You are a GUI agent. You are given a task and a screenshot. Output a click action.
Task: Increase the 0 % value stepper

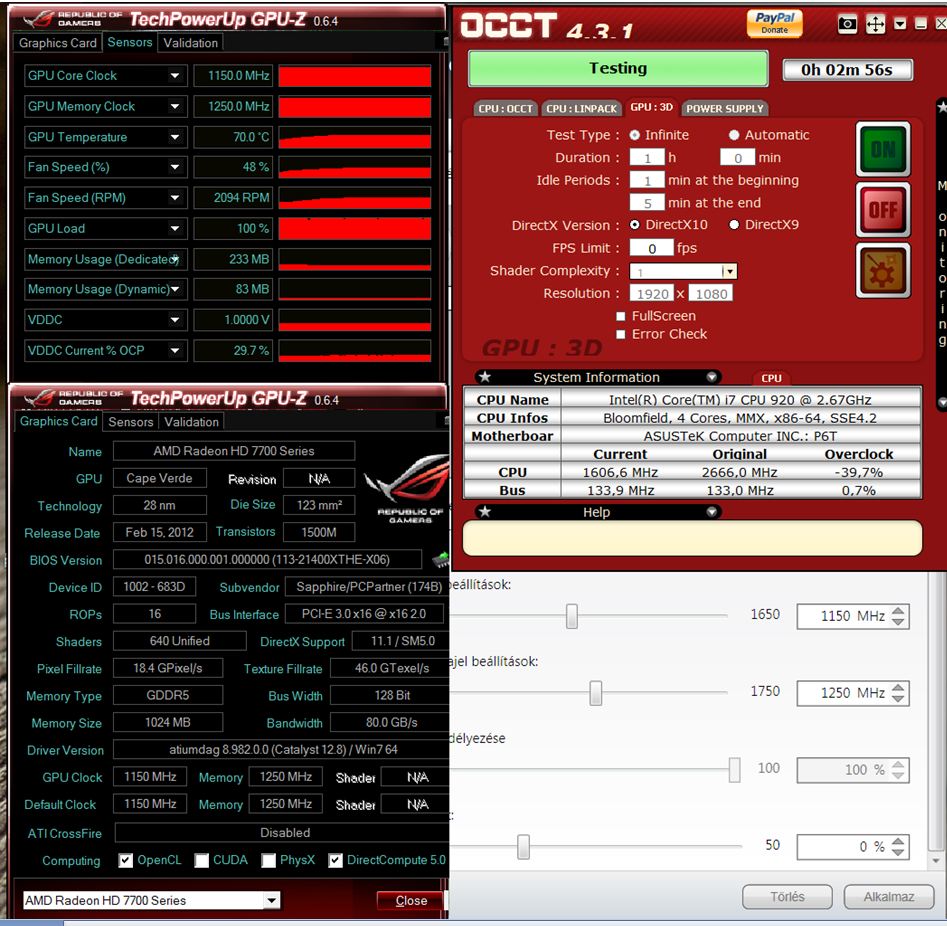898,841
